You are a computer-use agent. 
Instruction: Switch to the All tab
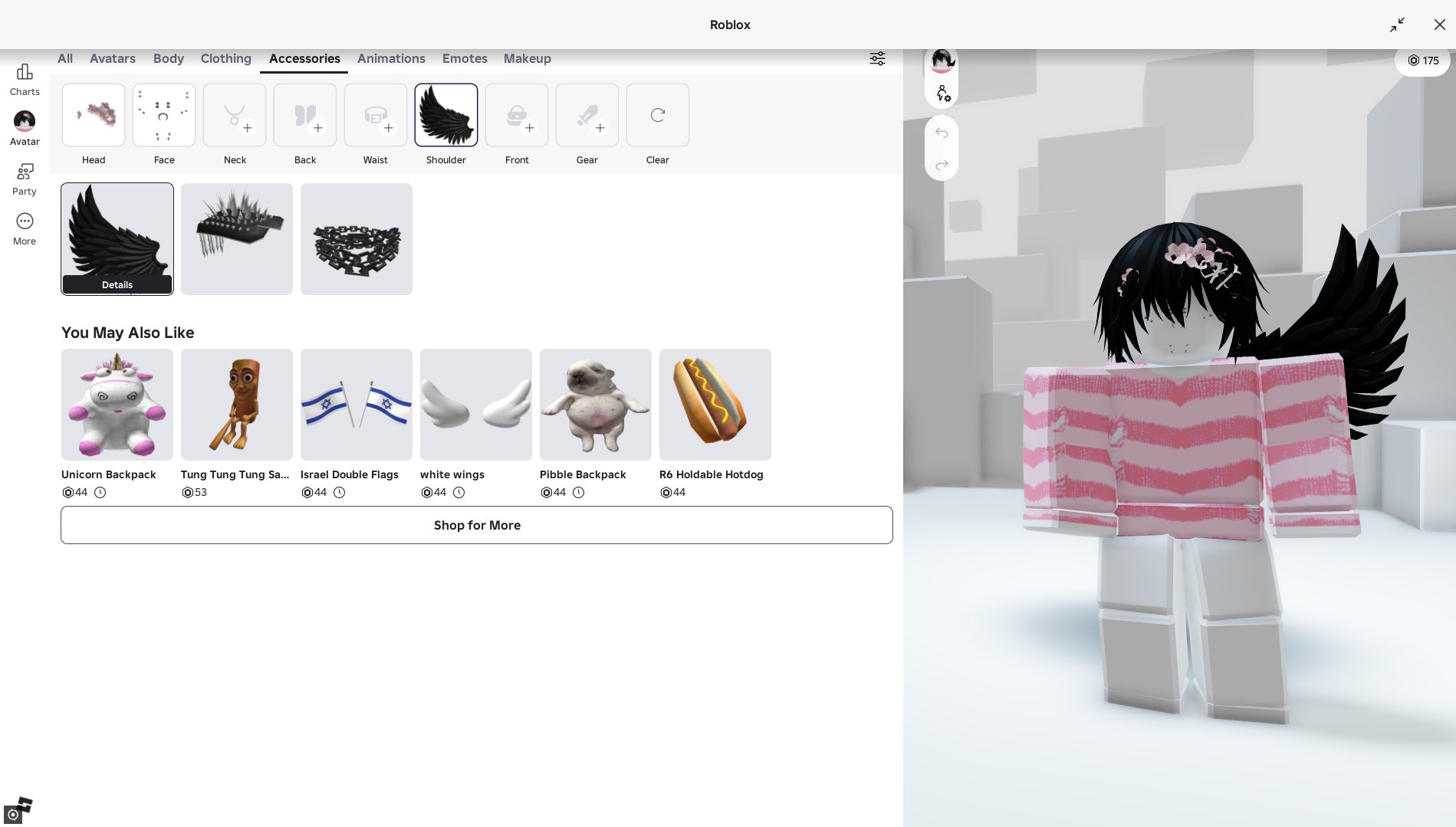click(x=65, y=59)
